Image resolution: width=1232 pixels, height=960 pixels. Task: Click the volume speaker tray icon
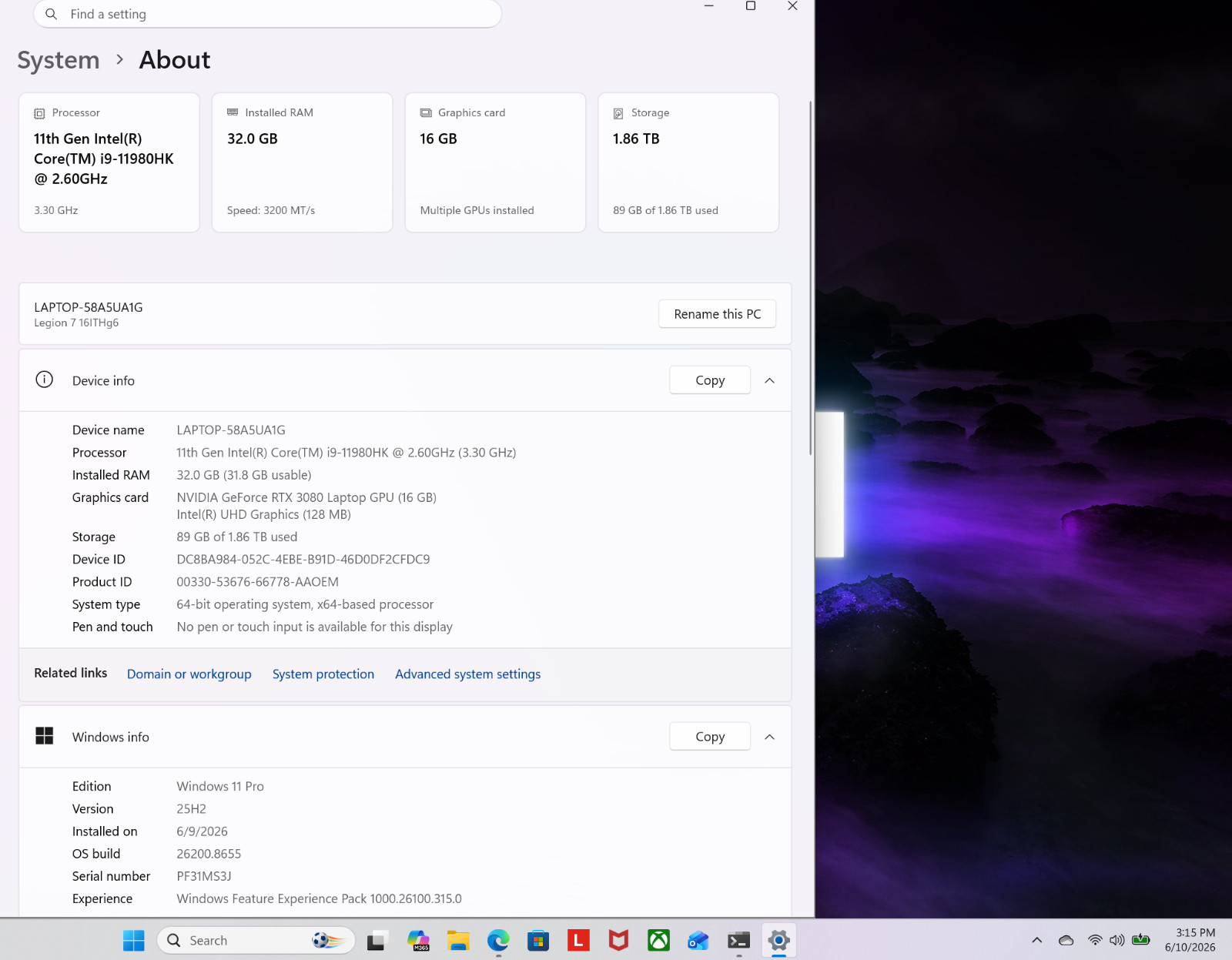click(1116, 940)
